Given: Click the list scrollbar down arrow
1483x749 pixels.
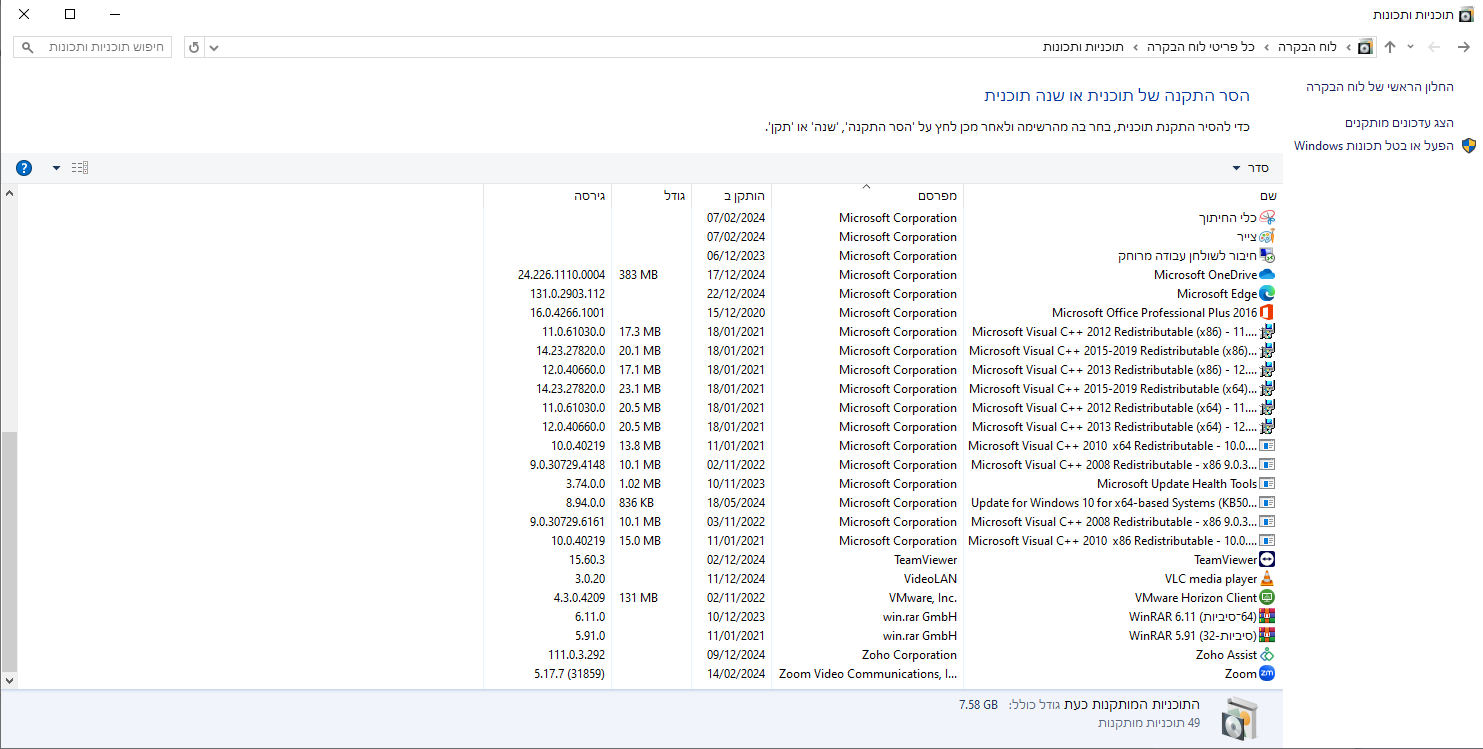Looking at the screenshot, I should (10, 680).
